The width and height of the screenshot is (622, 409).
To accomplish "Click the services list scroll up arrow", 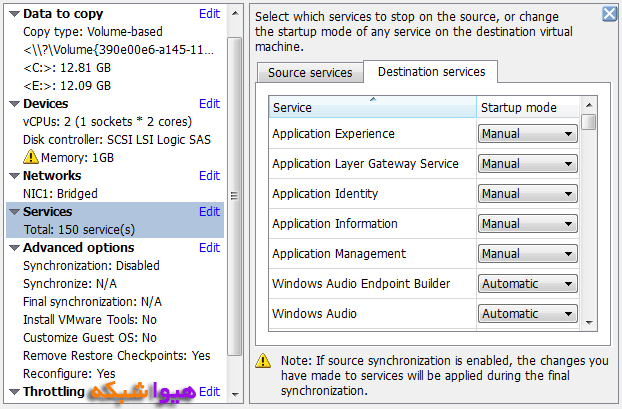I will (589, 105).
